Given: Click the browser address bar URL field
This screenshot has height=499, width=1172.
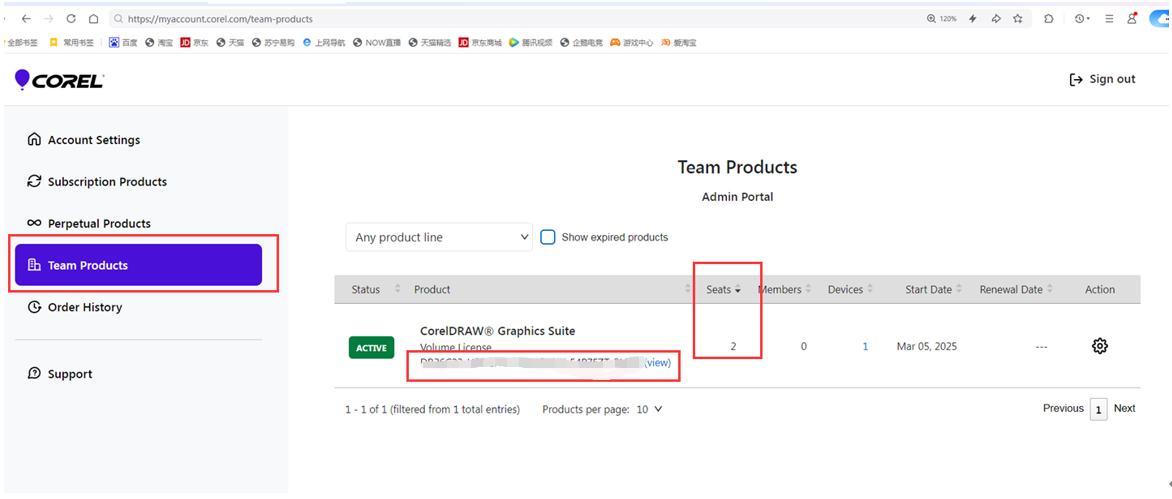Looking at the screenshot, I should pos(500,19).
